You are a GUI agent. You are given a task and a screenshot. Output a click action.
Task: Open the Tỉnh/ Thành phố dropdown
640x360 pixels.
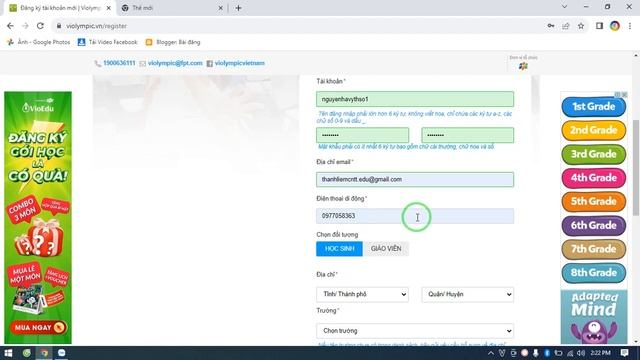(x=362, y=294)
